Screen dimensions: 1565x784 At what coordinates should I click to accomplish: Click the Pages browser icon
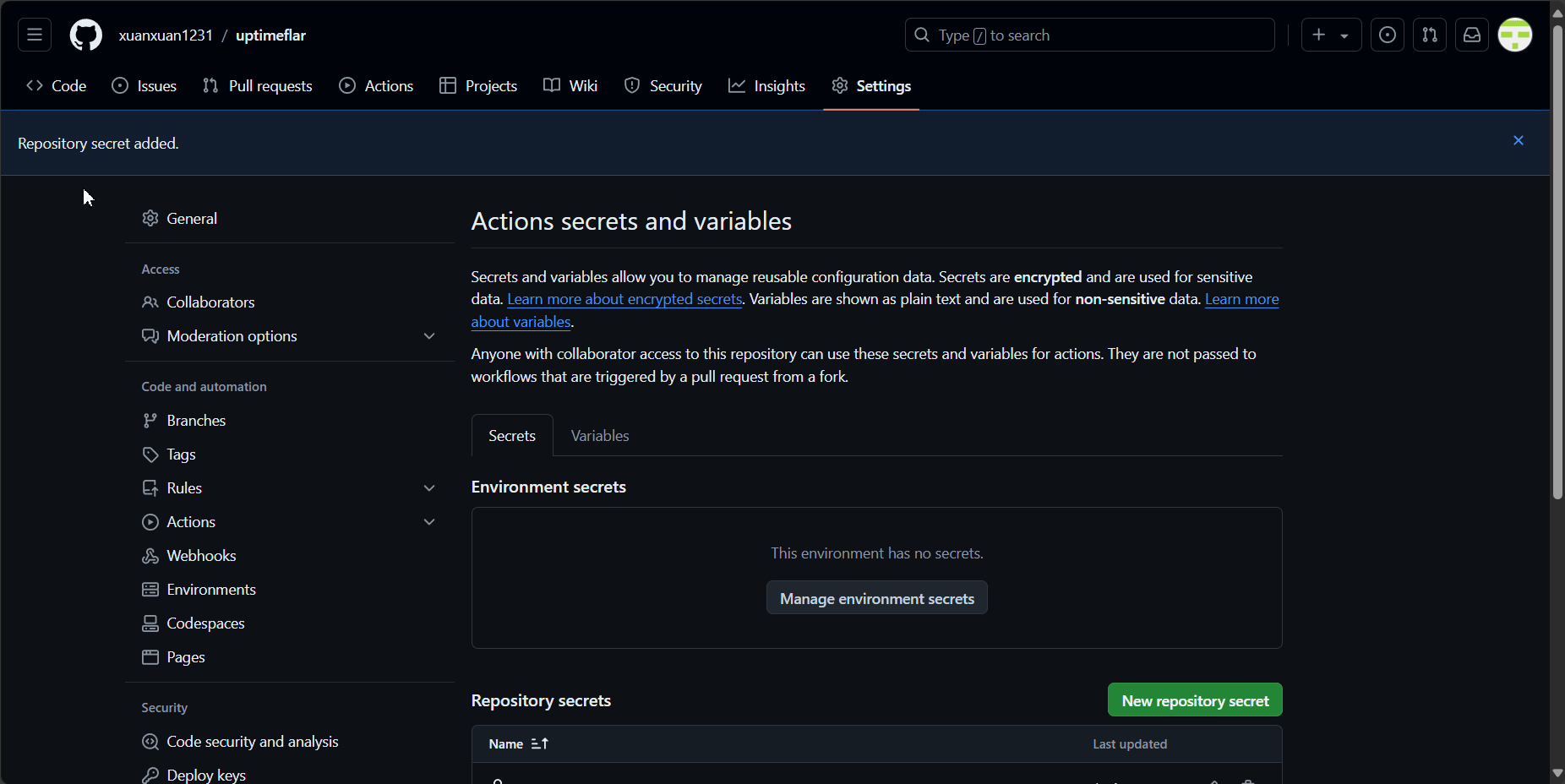(150, 657)
